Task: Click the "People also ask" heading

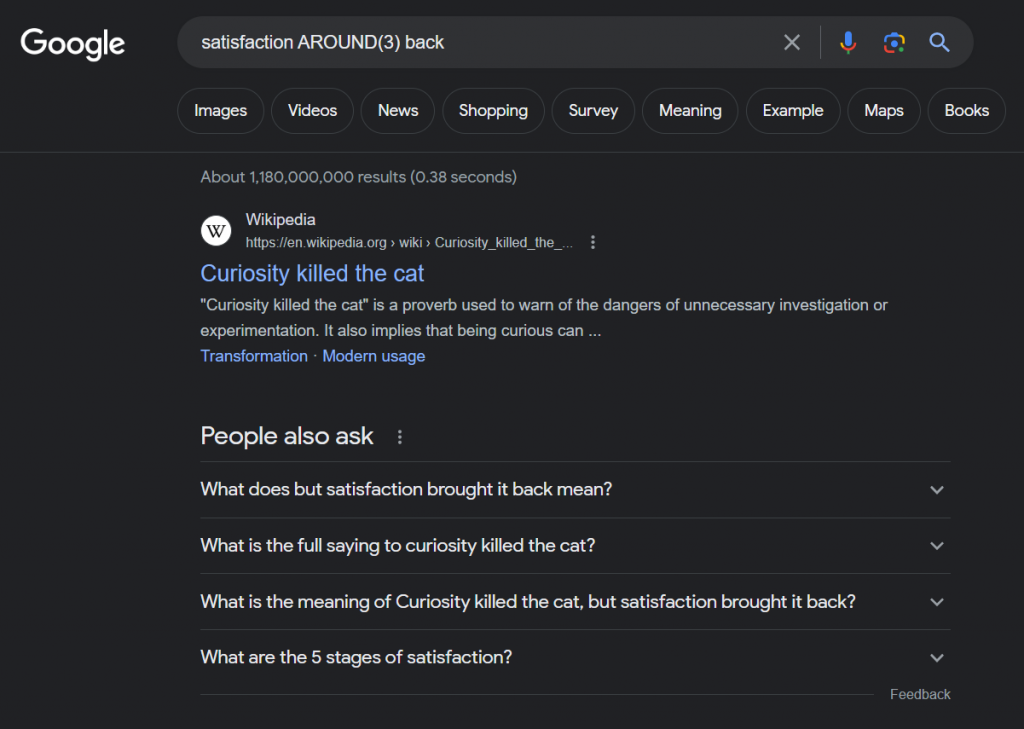Action: pos(287,436)
